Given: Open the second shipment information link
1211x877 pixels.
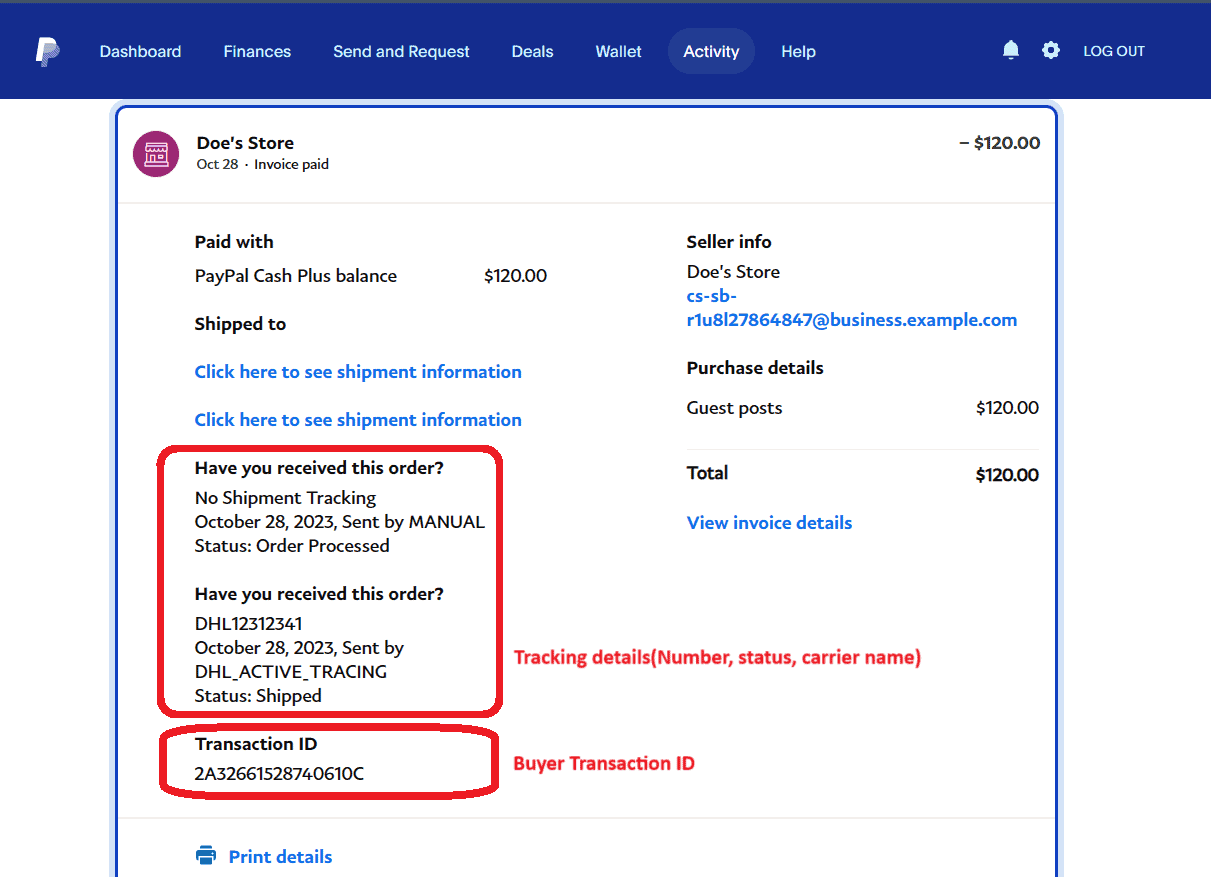Looking at the screenshot, I should 358,420.
